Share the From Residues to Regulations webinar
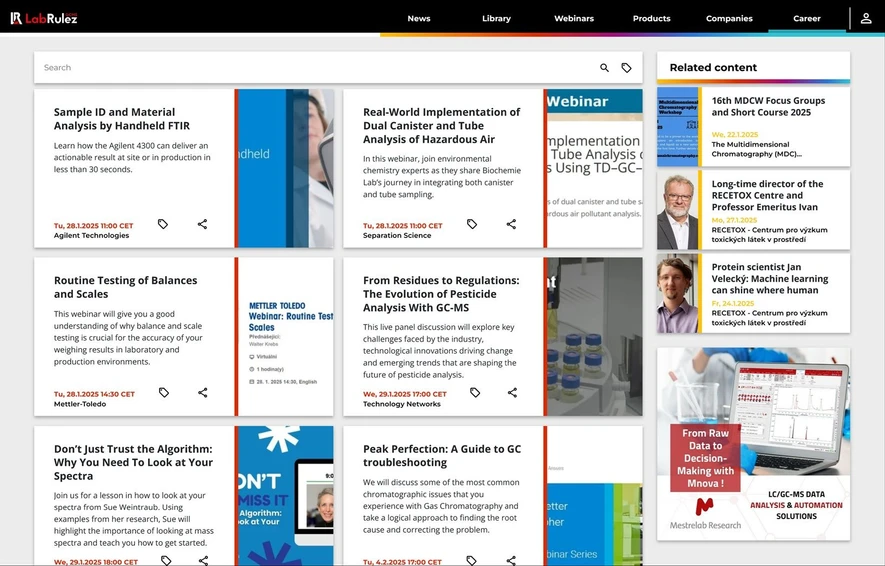 pos(512,392)
